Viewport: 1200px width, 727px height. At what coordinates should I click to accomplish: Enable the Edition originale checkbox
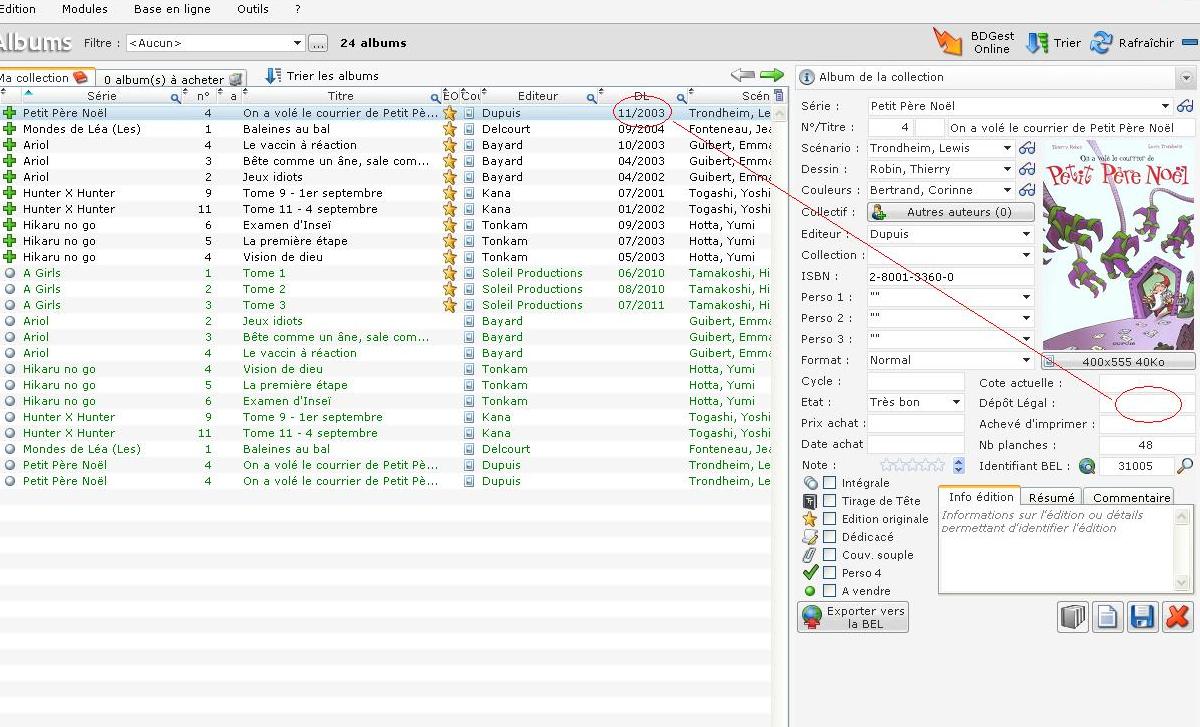(x=830, y=519)
